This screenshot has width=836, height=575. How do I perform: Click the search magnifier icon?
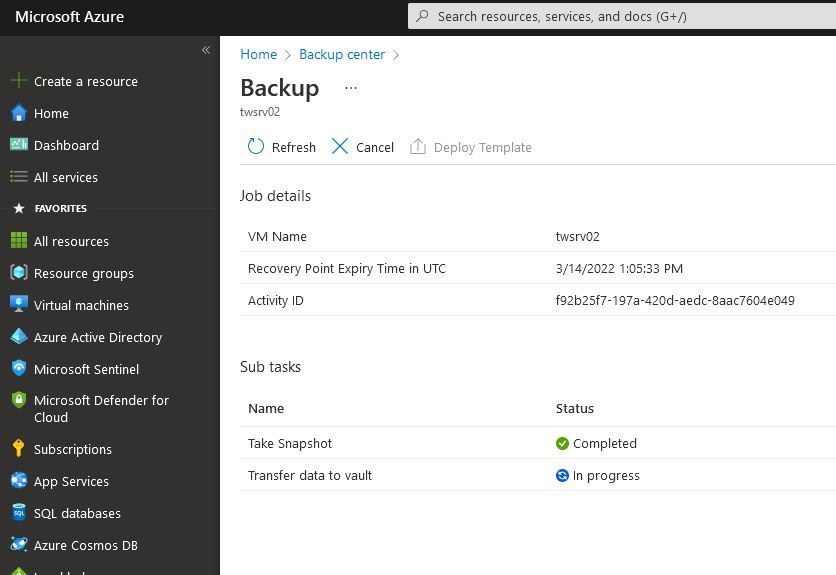pyautogui.click(x=422, y=16)
